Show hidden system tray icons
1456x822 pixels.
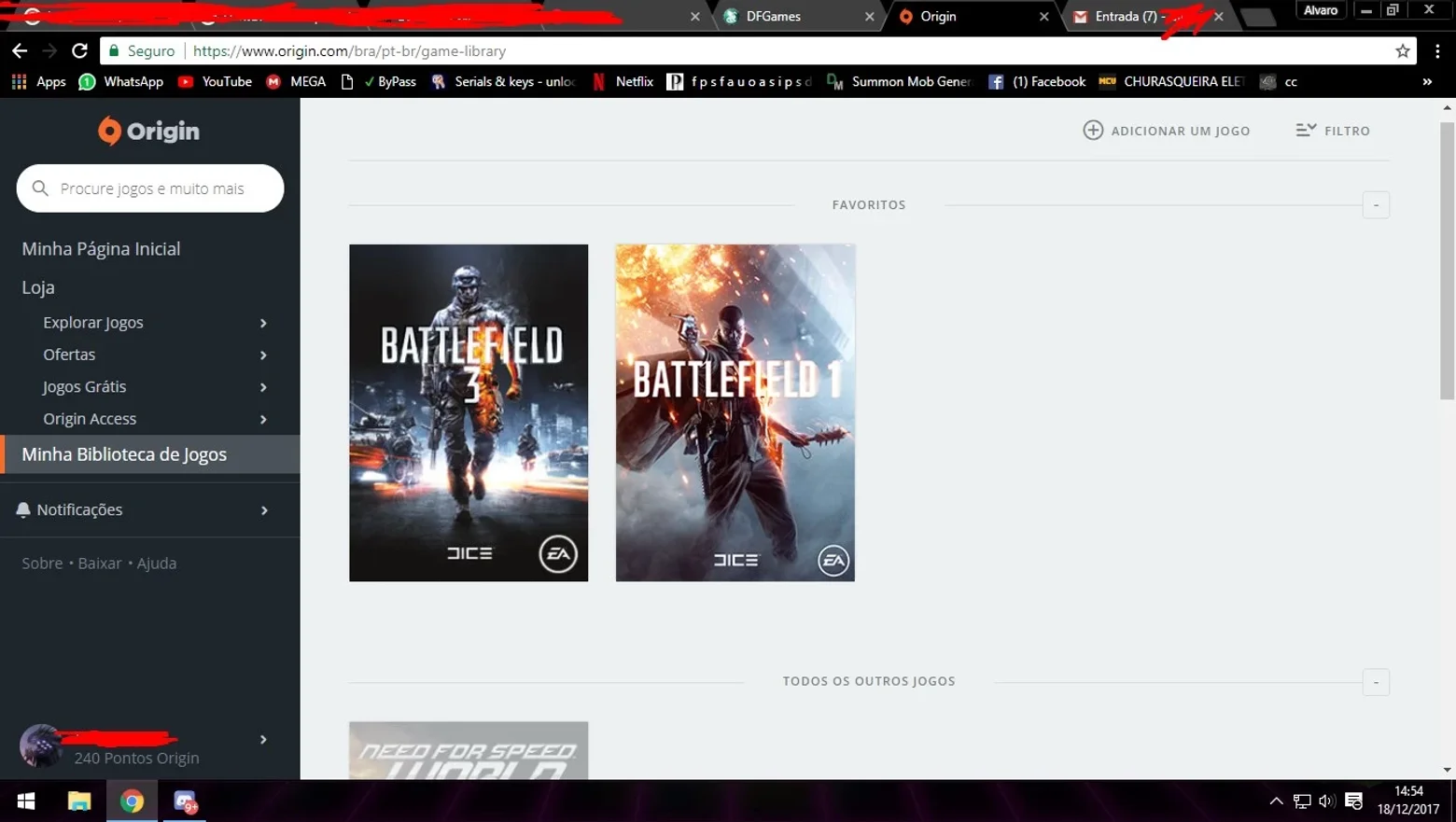[x=1276, y=801]
